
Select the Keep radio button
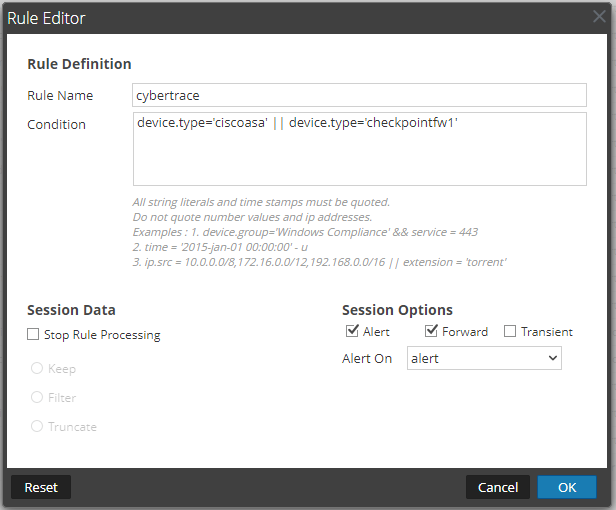point(38,369)
